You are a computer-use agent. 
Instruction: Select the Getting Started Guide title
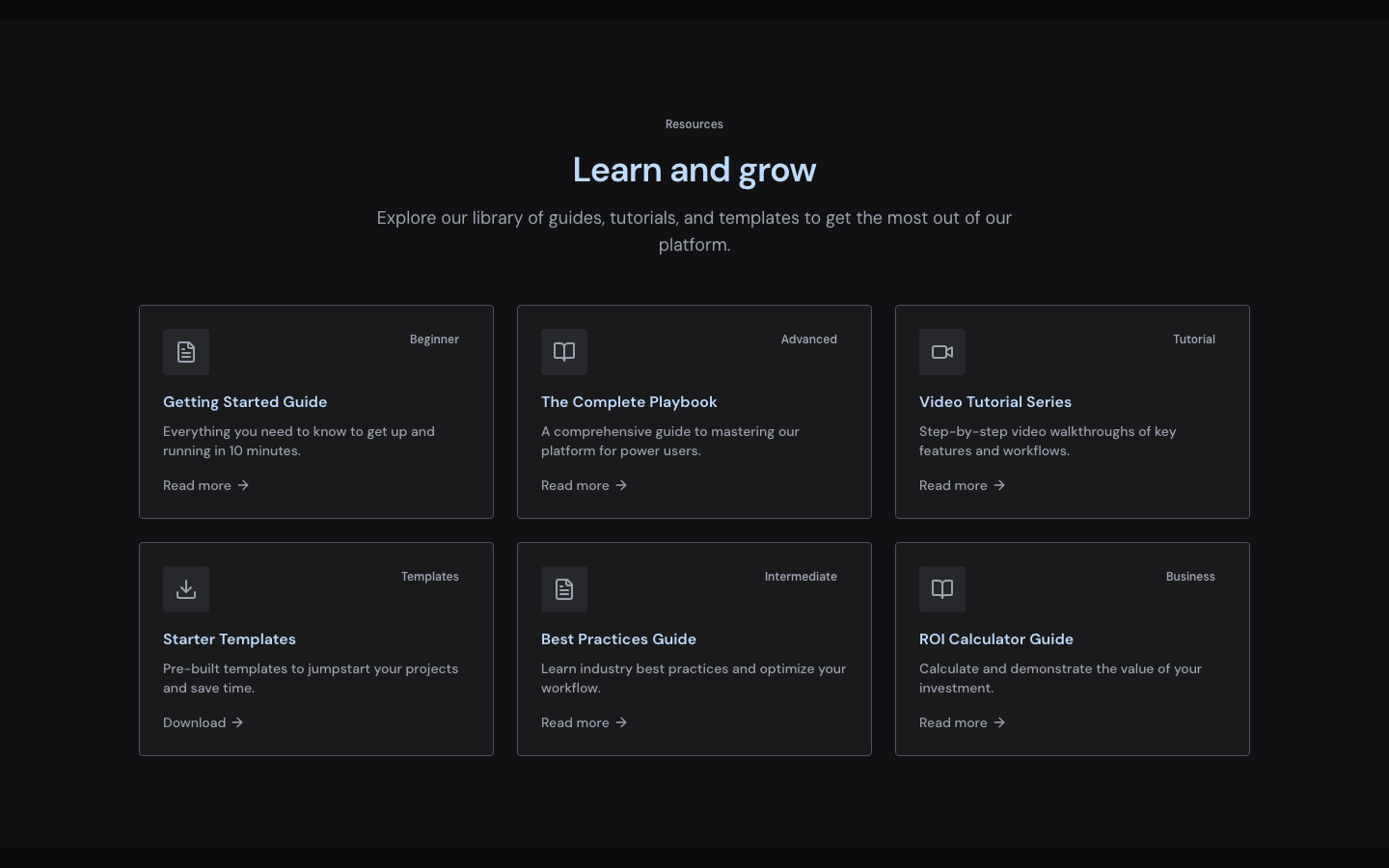click(x=245, y=402)
